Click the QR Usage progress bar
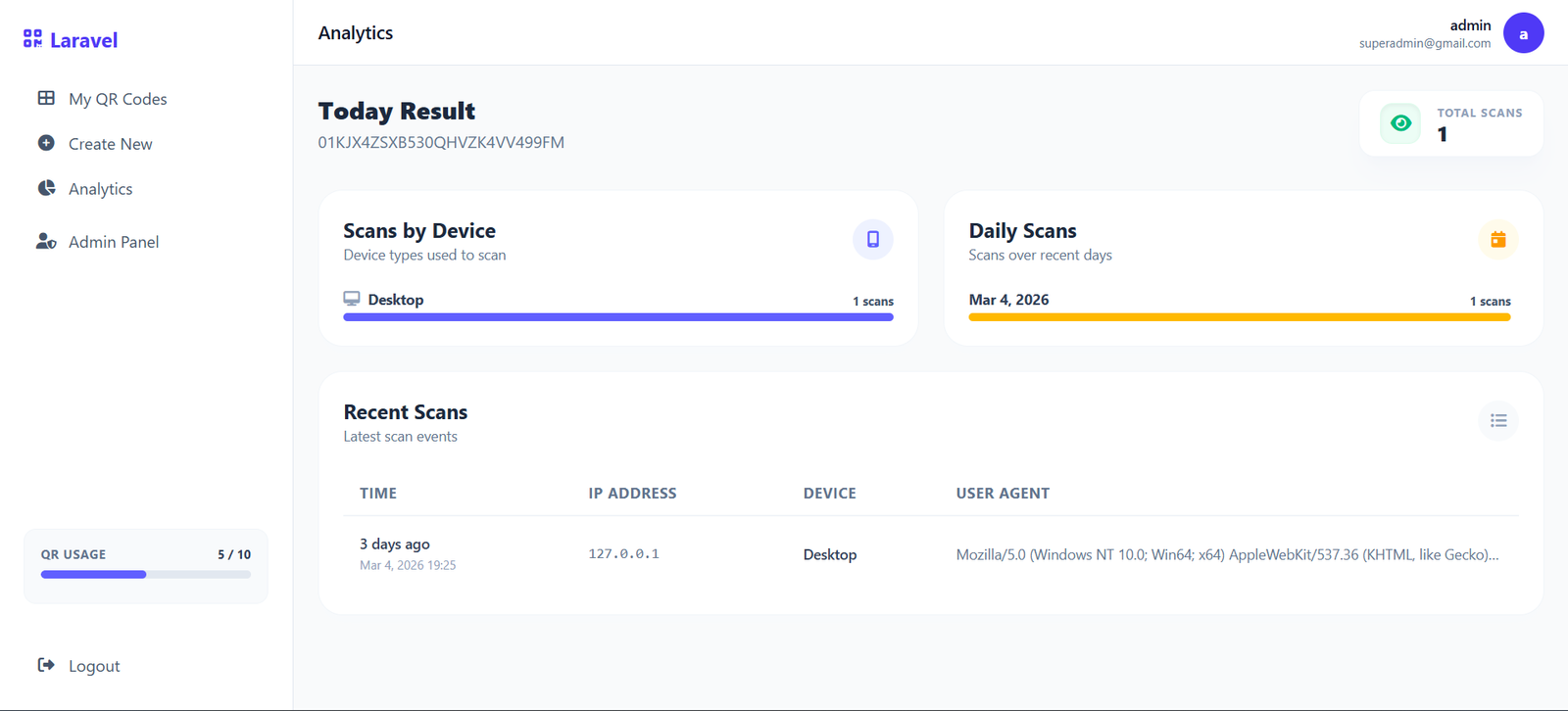This screenshot has width=1568, height=711. point(145,575)
